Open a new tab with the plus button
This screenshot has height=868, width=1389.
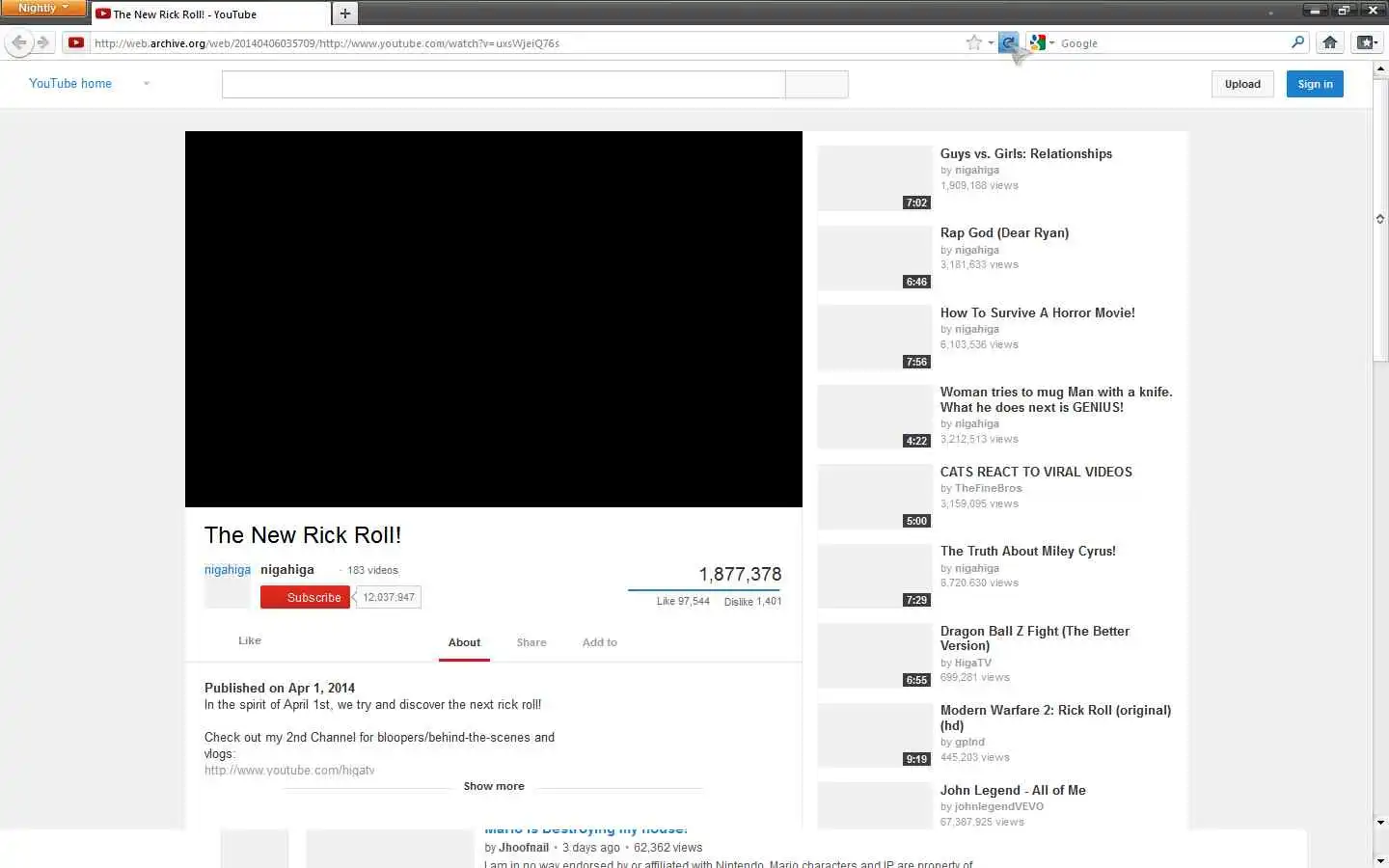(x=344, y=14)
